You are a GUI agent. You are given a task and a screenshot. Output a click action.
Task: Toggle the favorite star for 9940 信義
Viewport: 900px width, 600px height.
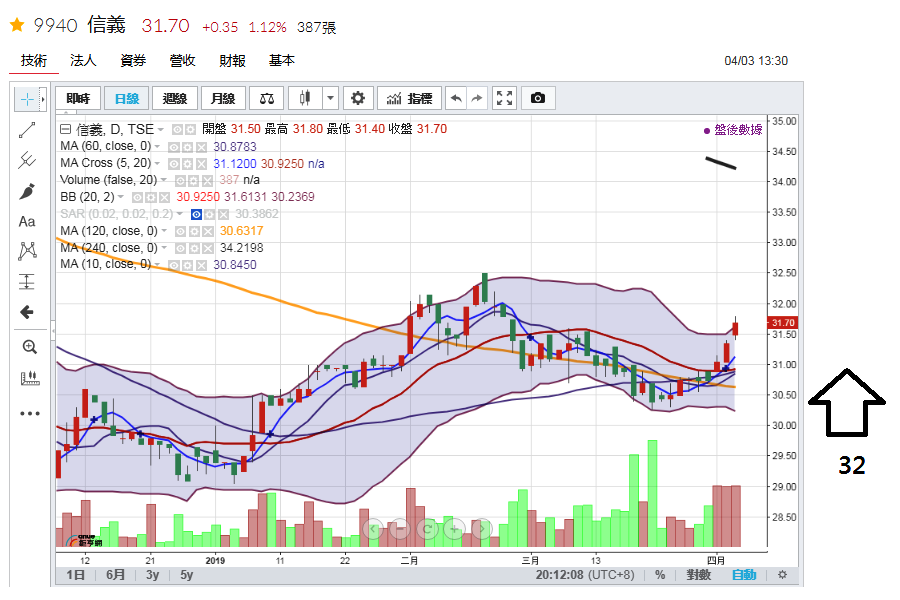point(17,25)
